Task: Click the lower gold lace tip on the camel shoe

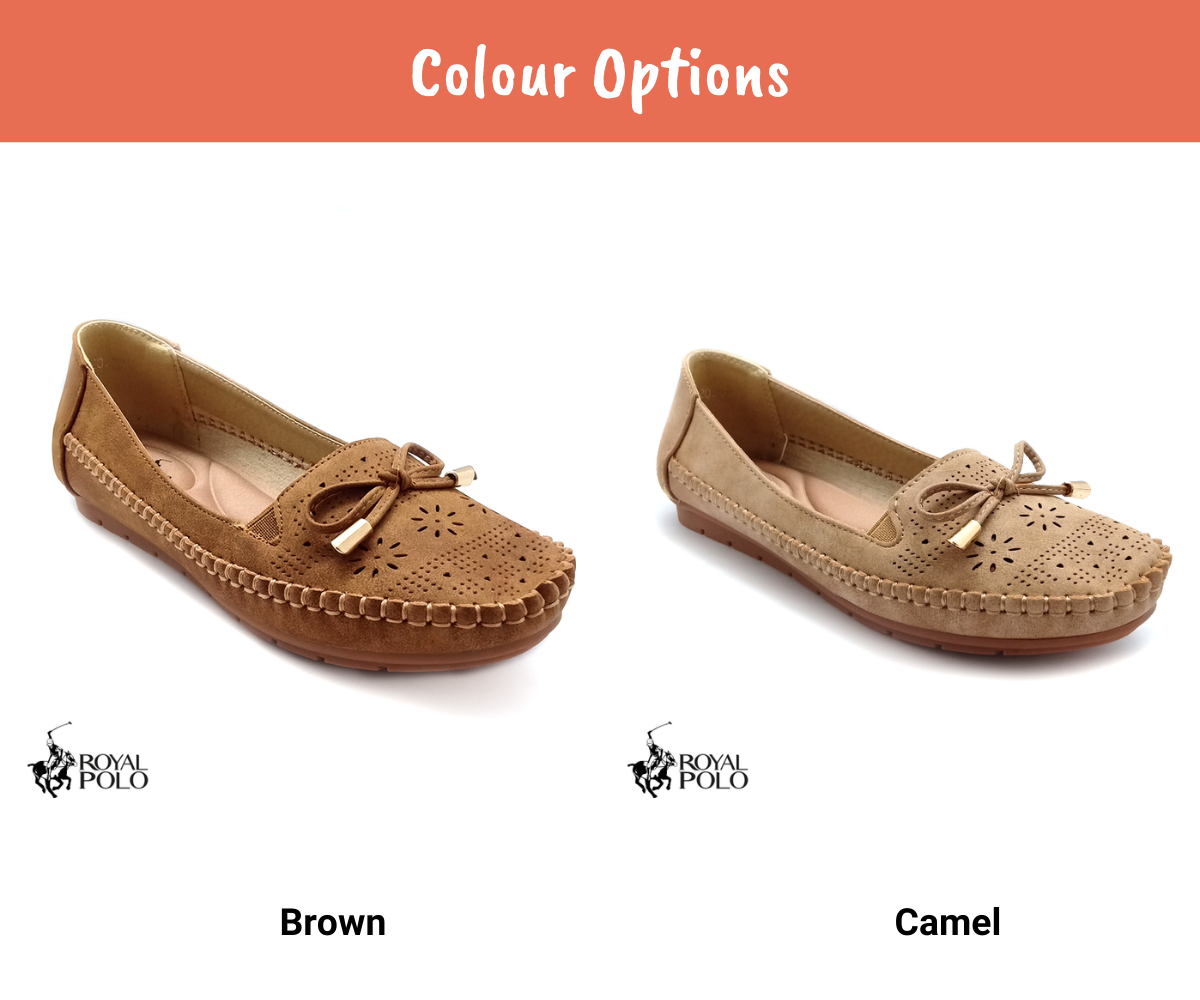Action: [x=965, y=533]
